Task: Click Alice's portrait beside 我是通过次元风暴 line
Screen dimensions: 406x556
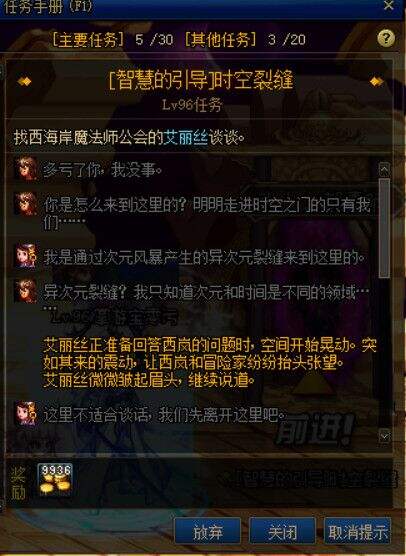Action: [x=26, y=256]
